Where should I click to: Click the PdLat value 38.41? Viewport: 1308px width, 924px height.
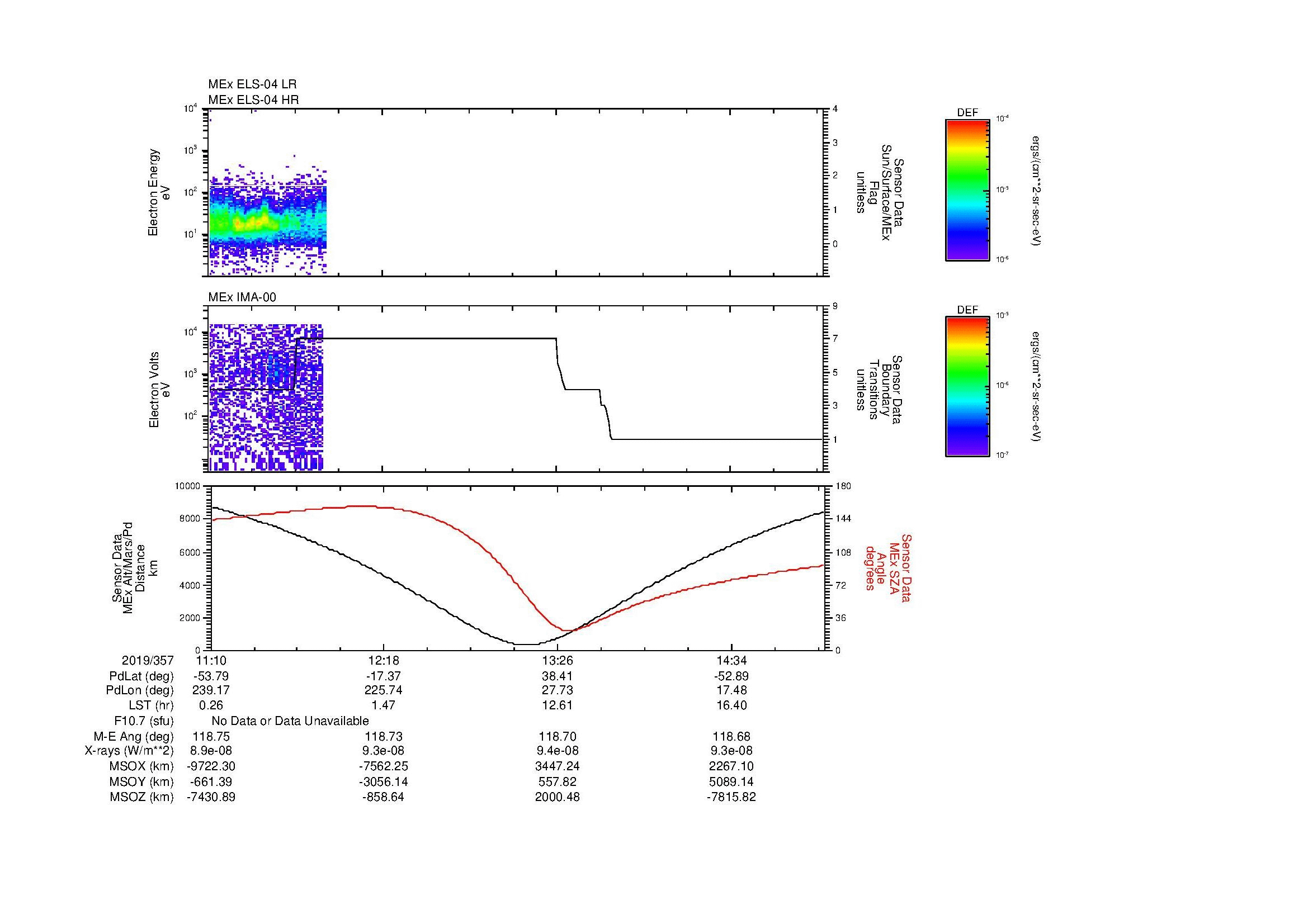557,676
